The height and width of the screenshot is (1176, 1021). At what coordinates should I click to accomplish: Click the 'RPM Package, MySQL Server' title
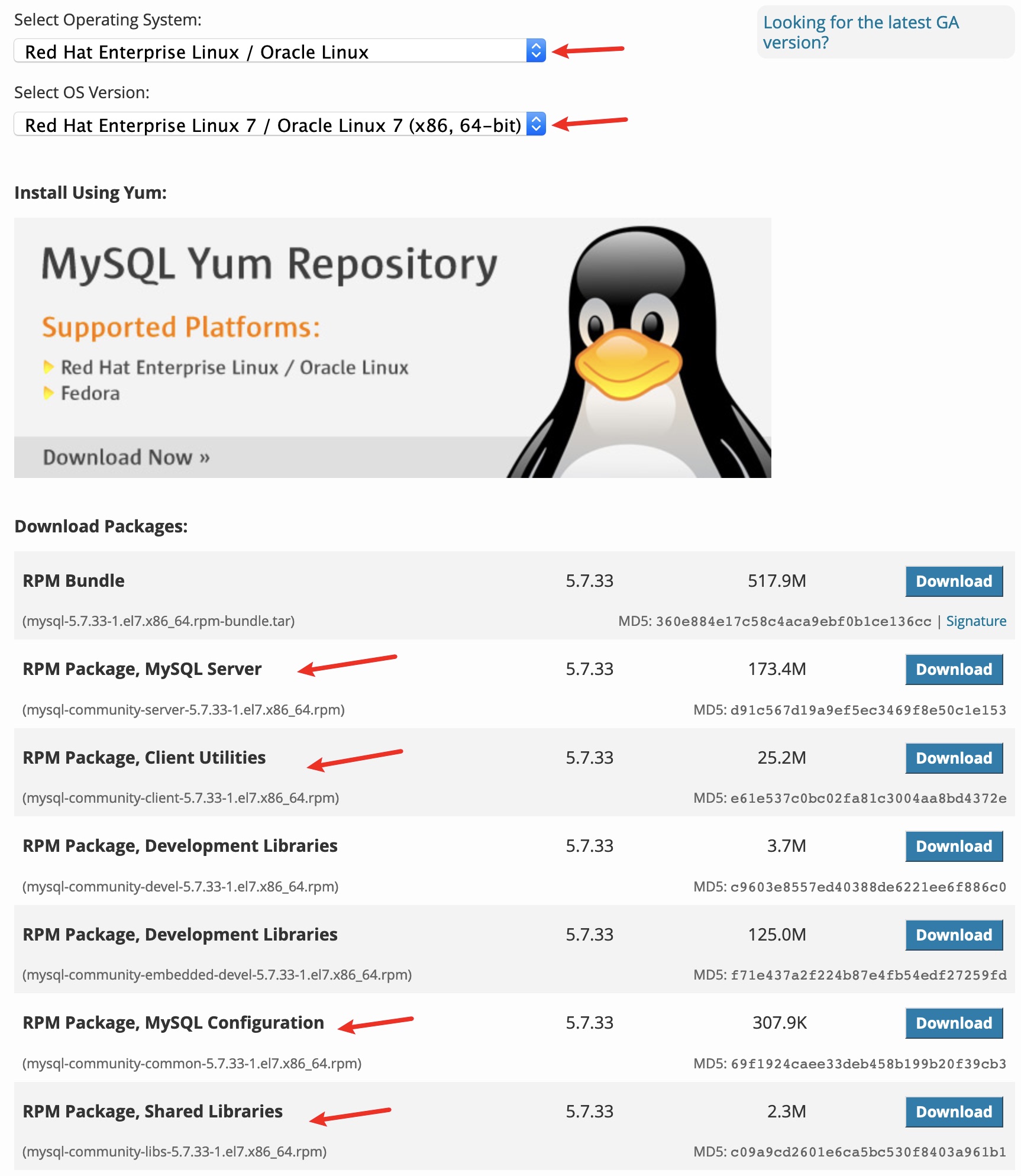pos(142,669)
